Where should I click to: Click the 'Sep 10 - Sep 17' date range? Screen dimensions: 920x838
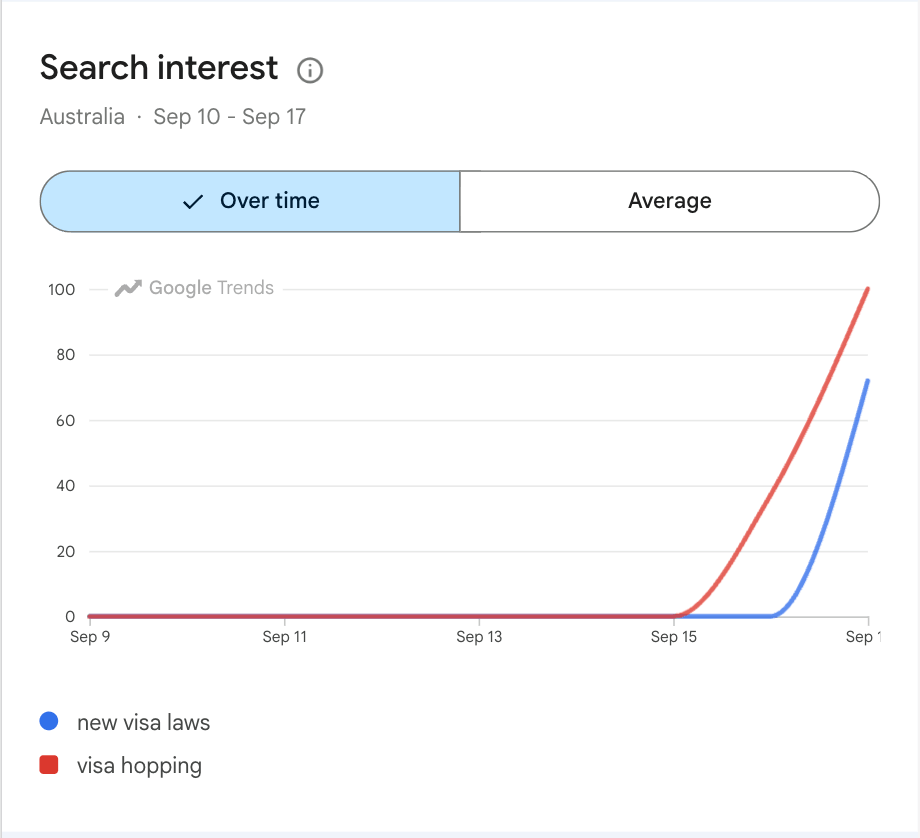coord(229,117)
